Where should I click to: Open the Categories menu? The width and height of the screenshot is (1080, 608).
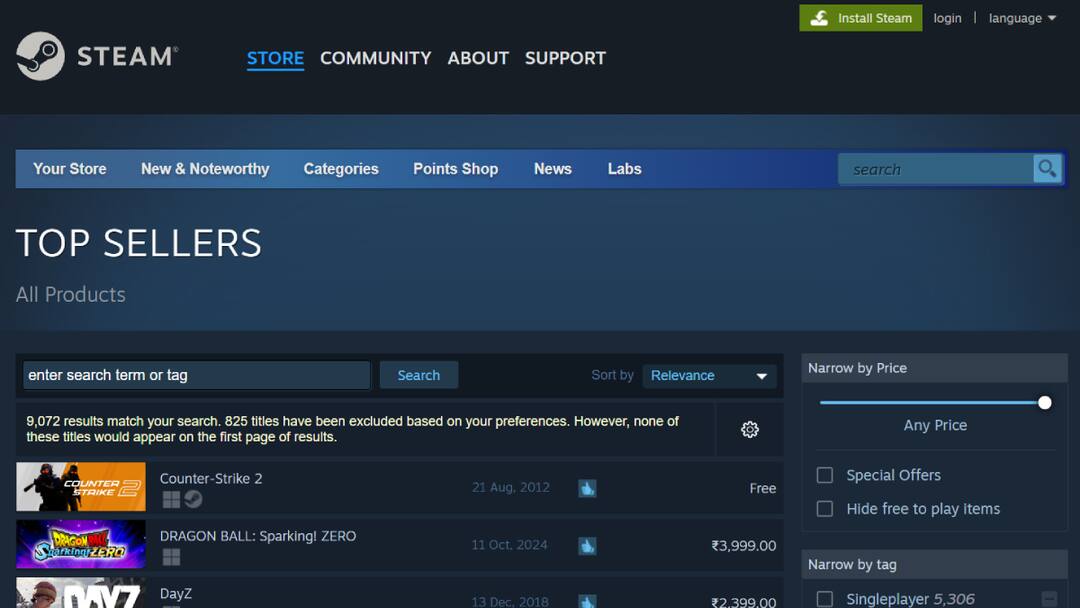341,168
